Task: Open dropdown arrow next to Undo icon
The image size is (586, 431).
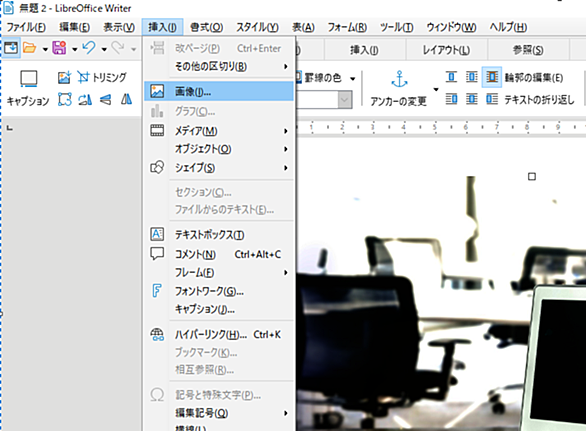Action: [104, 49]
